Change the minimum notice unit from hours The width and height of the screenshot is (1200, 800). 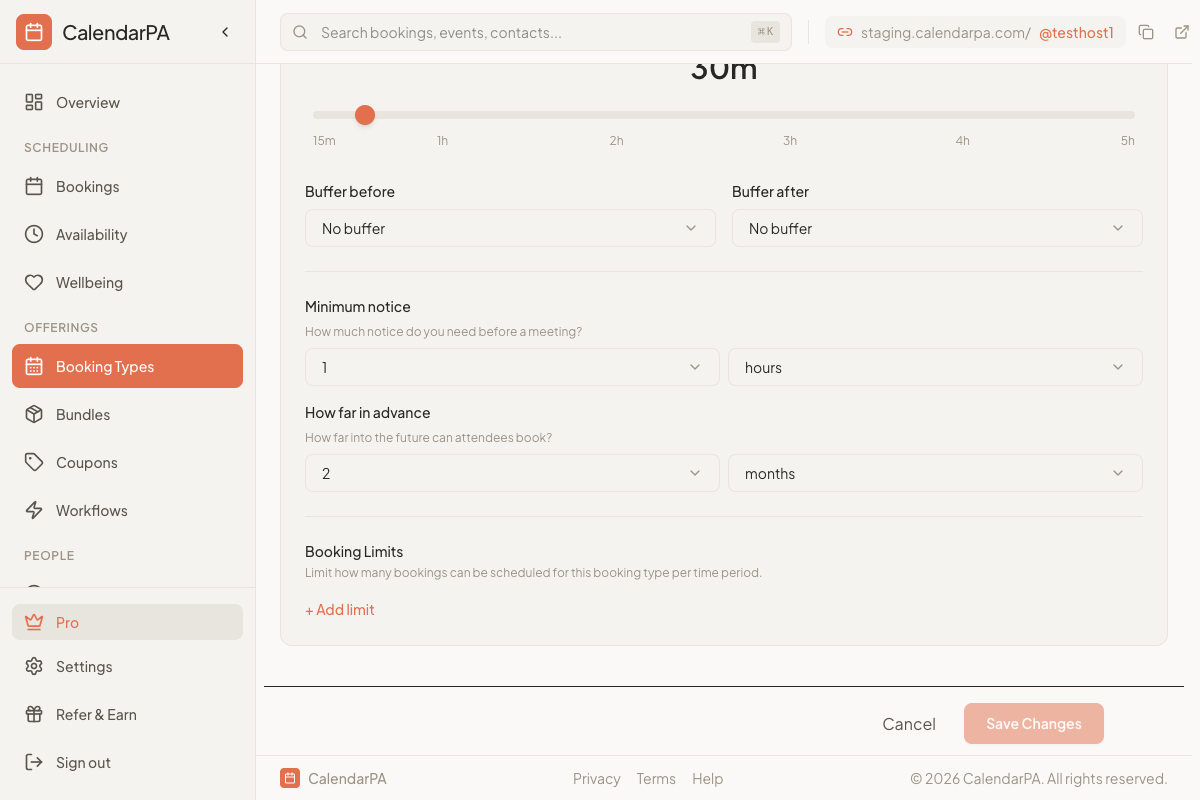tap(935, 367)
